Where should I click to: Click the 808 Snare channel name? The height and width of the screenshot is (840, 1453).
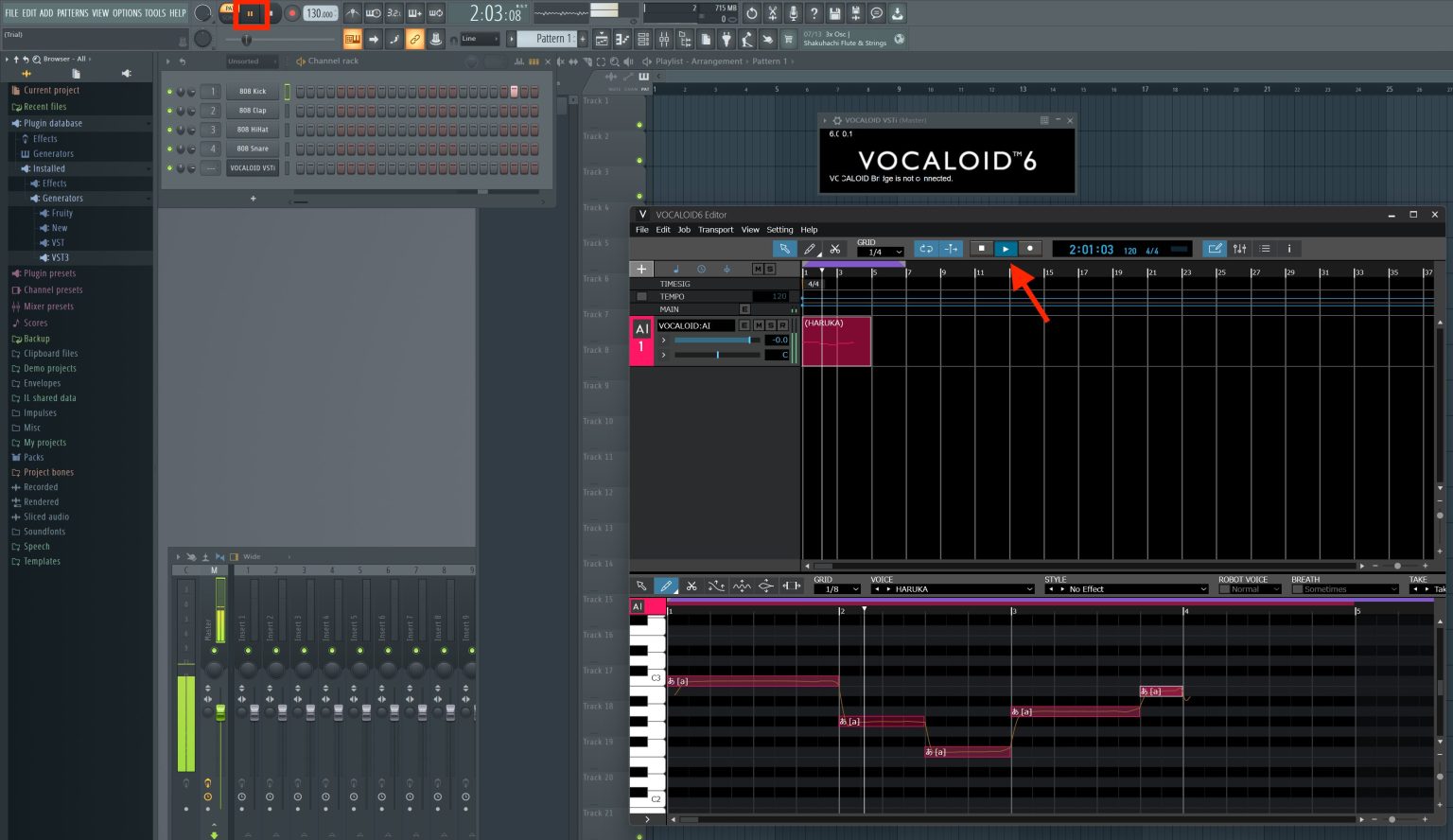[x=253, y=149]
